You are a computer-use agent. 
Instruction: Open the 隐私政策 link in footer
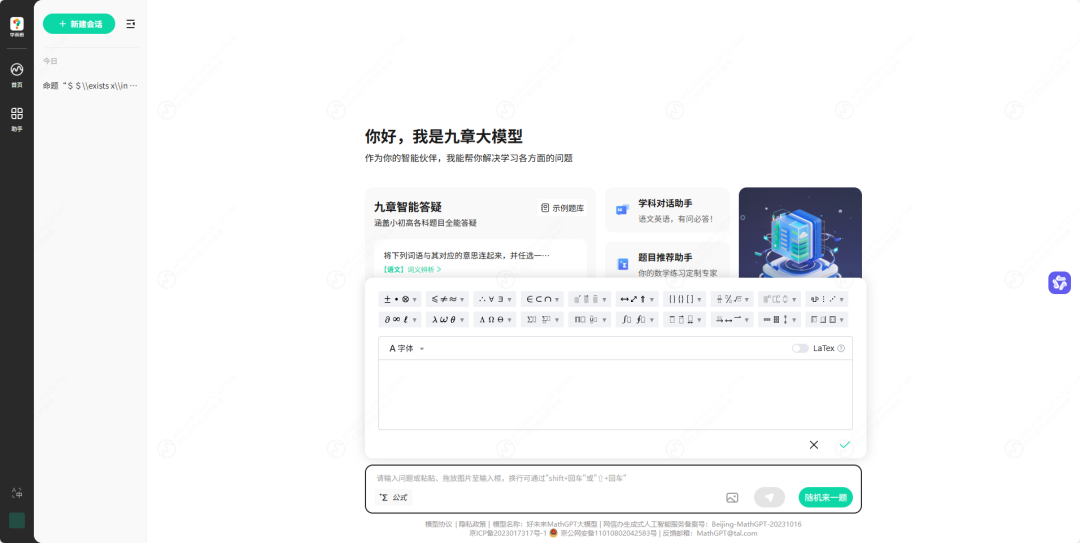pos(472,524)
